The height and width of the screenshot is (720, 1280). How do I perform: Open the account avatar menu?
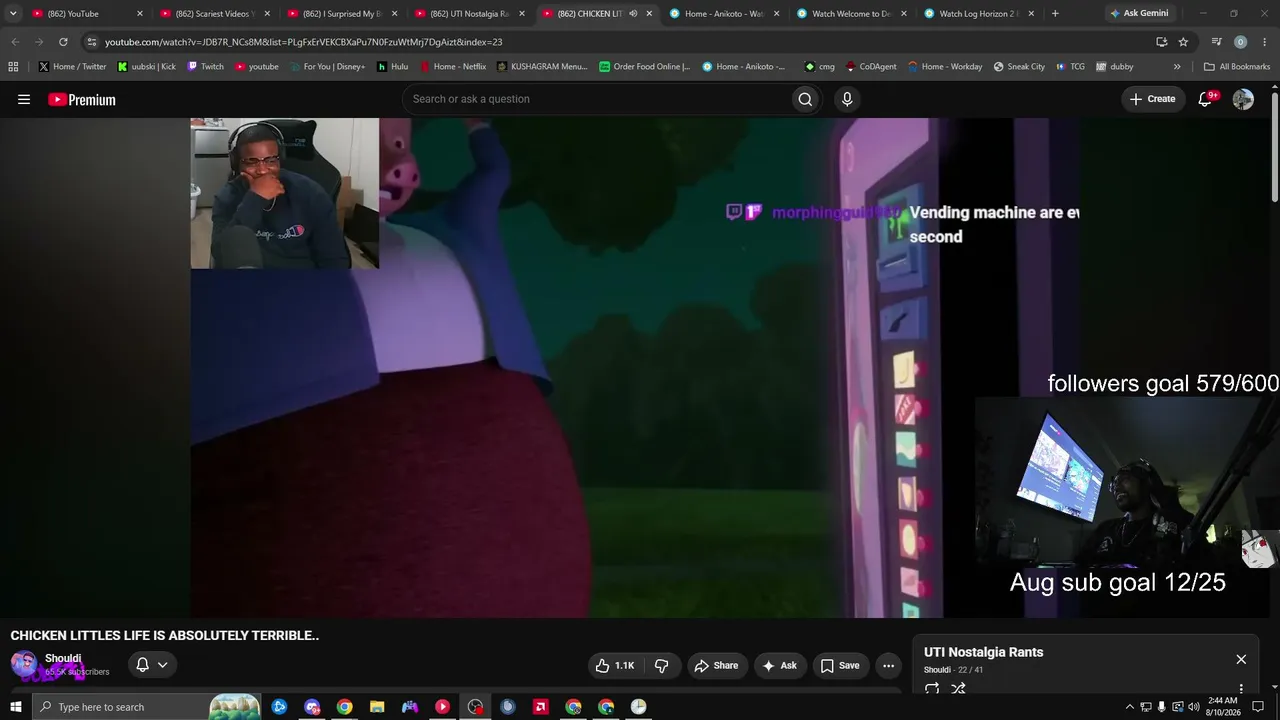click(x=1243, y=99)
